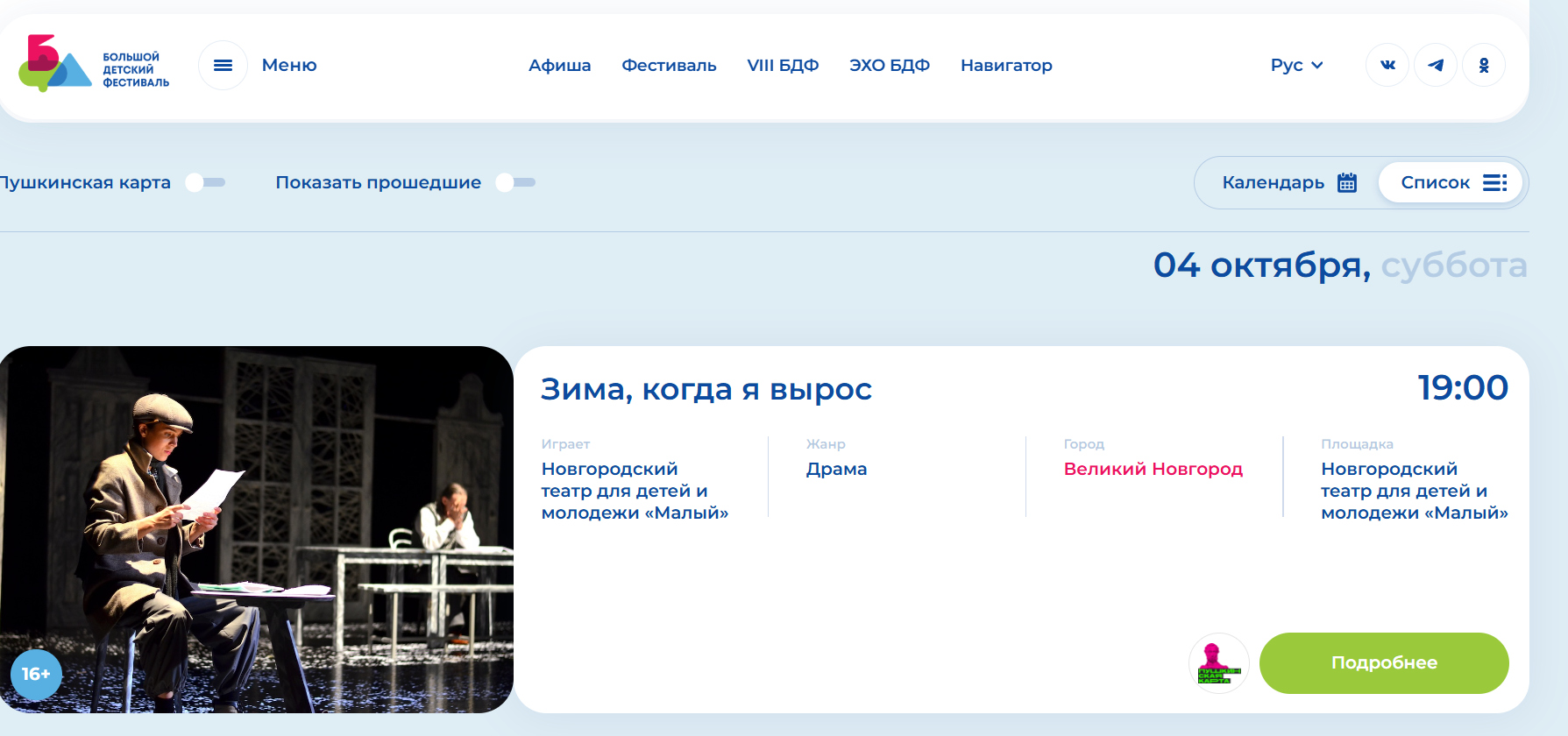The width and height of the screenshot is (1568, 736).
Task: Click the 16+ age rating badge
Action: pyautogui.click(x=36, y=674)
